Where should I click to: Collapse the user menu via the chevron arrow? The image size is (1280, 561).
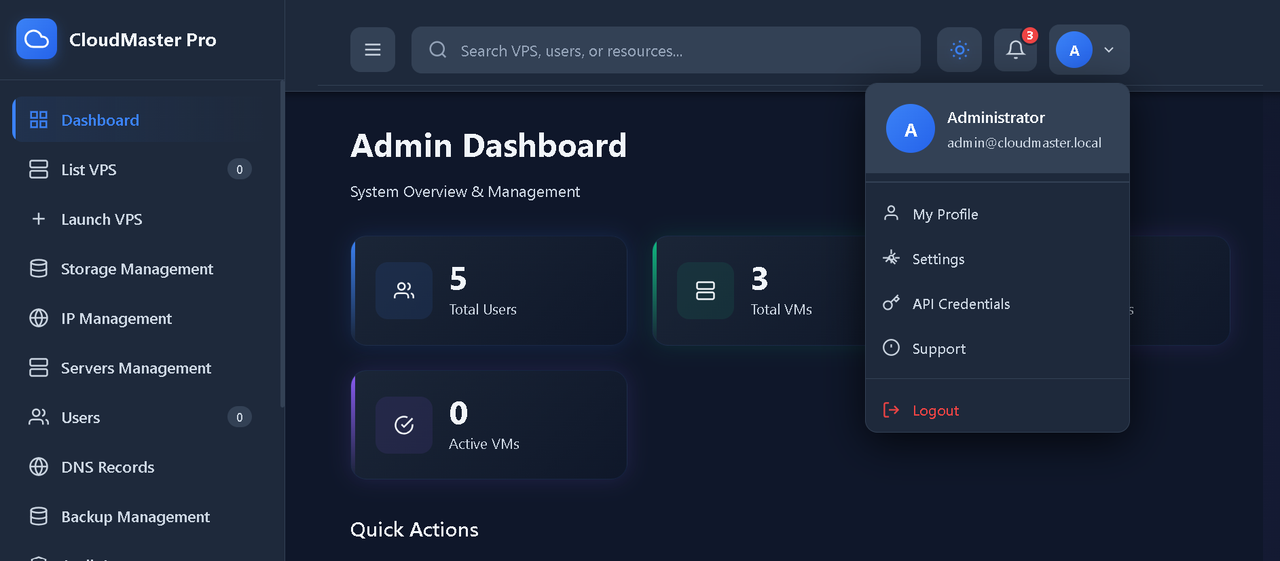(1109, 50)
